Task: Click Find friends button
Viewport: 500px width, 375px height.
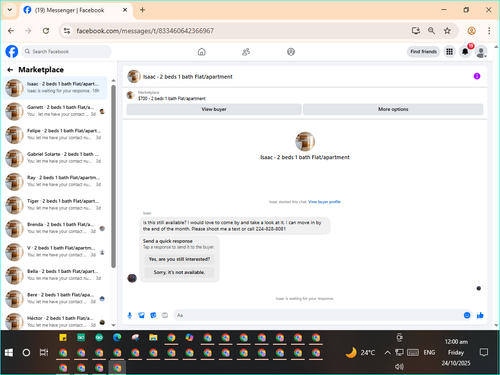Action: tap(423, 52)
